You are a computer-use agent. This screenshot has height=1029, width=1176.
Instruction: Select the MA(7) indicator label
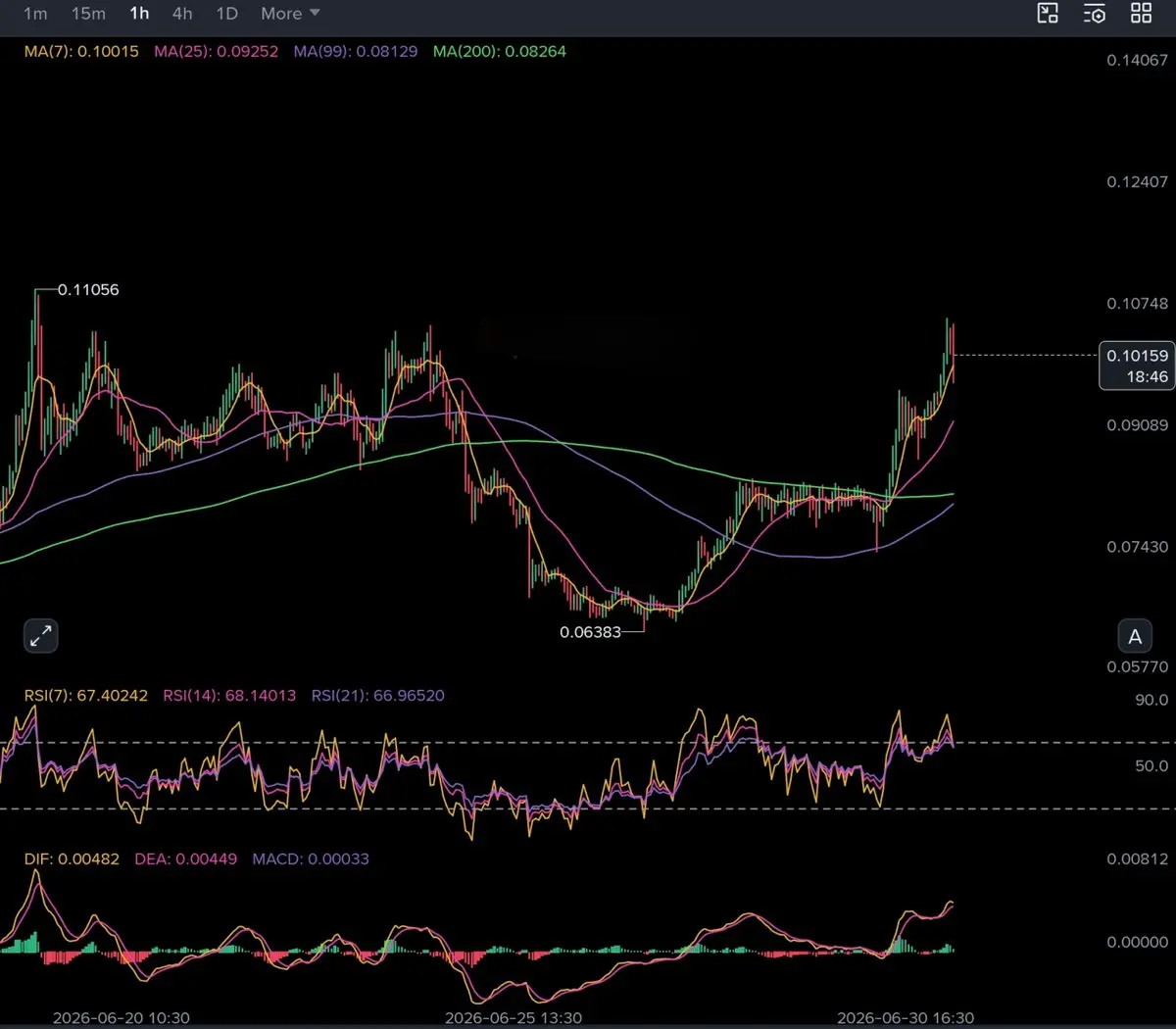pos(81,51)
